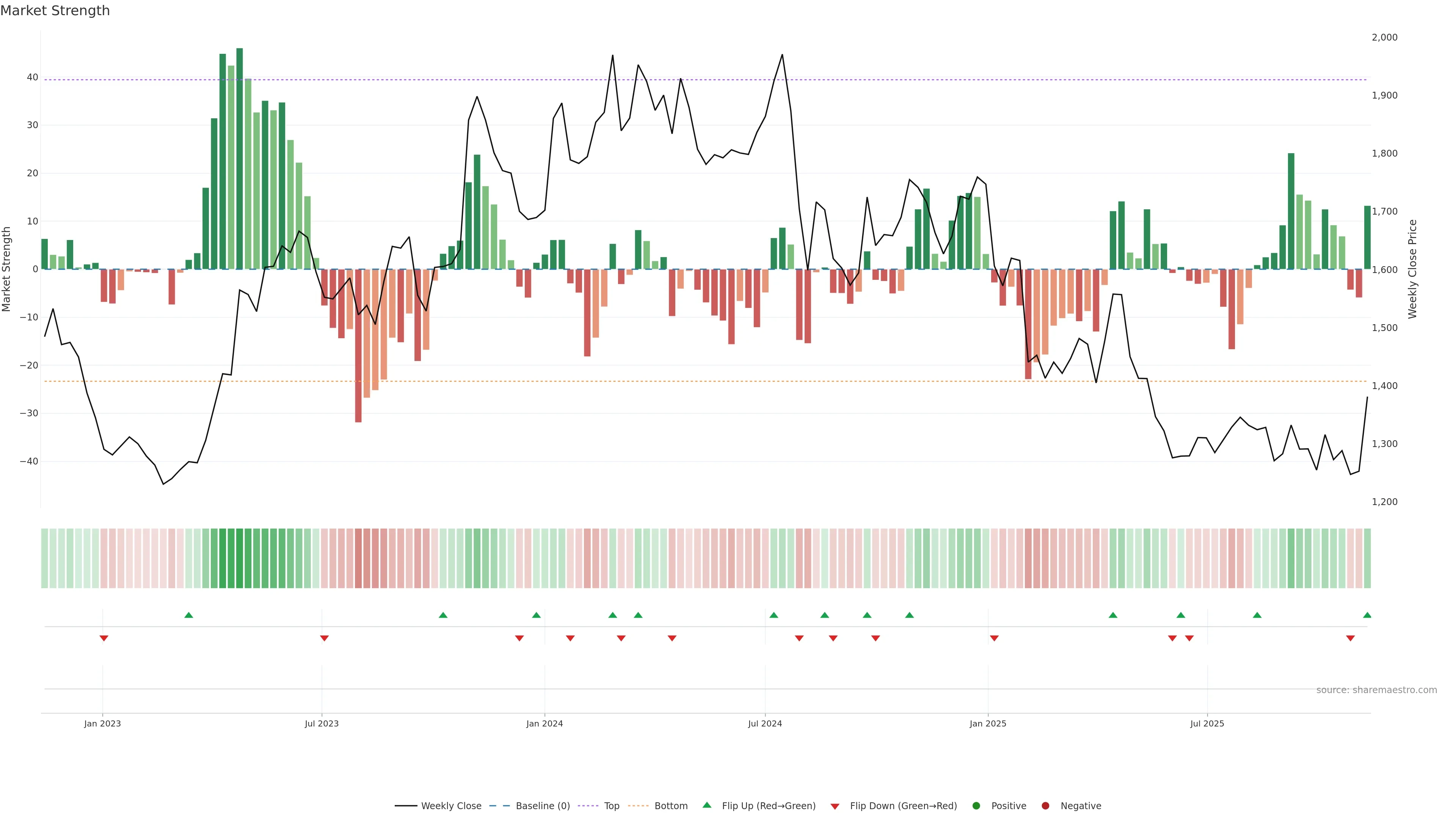The width and height of the screenshot is (1456, 819).
Task: Click the Positive green circle legend icon
Action: click(x=976, y=806)
